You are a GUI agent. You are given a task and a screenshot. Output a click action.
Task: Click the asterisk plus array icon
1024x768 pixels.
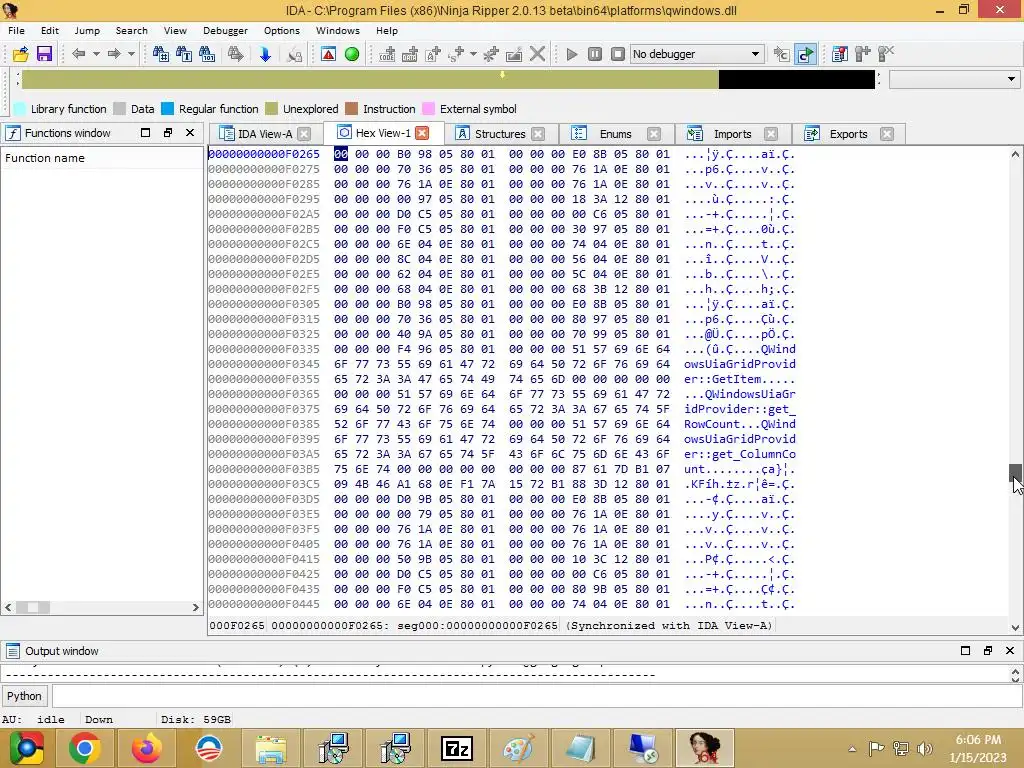[491, 54]
